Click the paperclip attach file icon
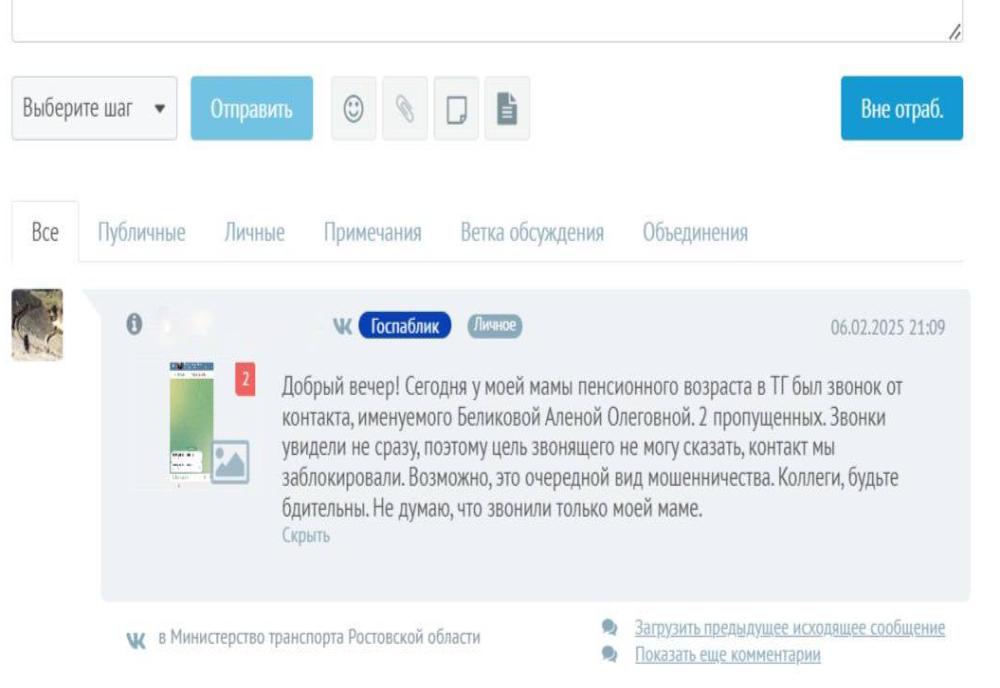This screenshot has width=1000, height=688. coord(404,109)
